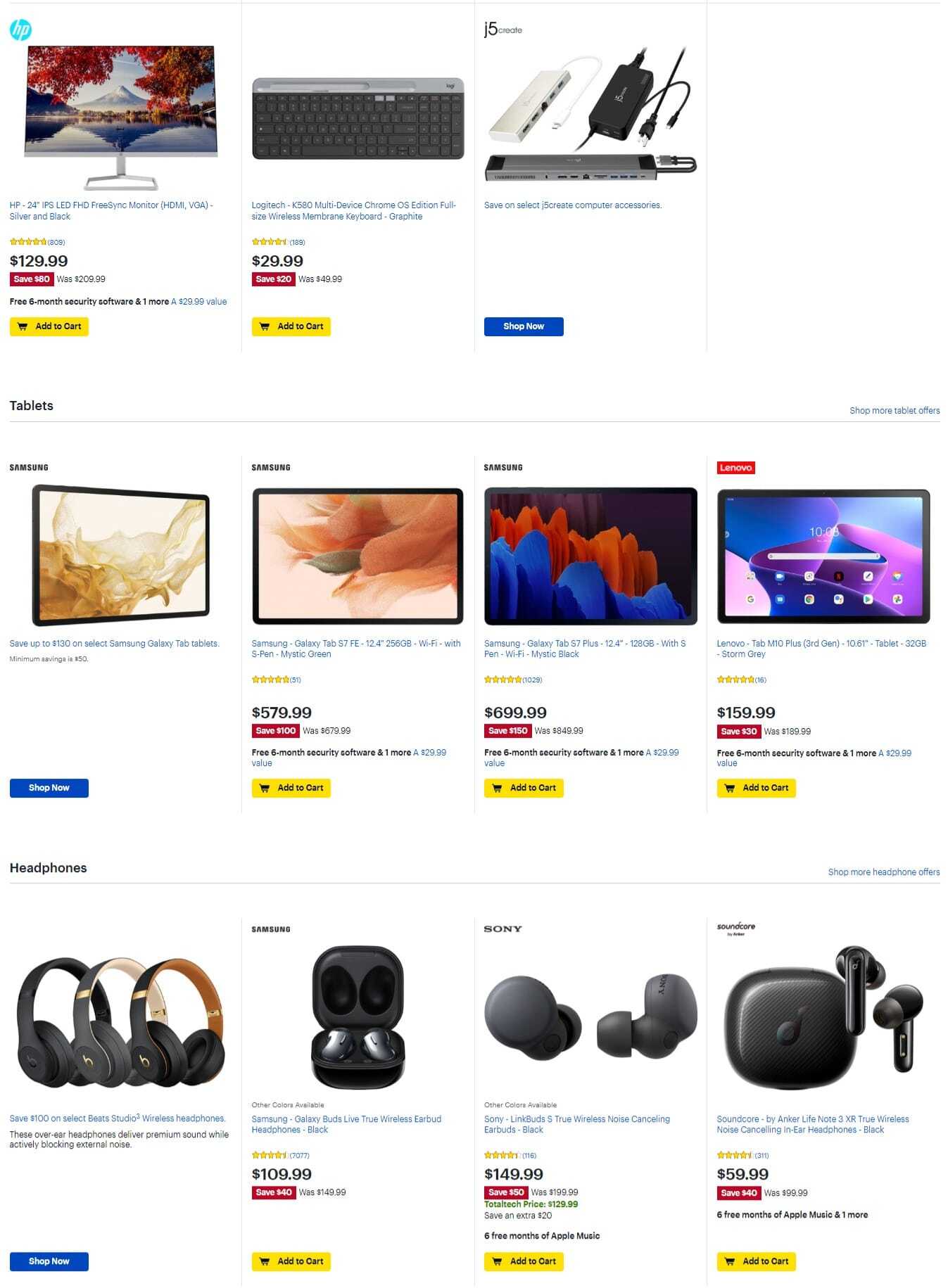Screen dimensions: 948x1288
Task: Open Shop more tablet offers link
Action: 895,411
